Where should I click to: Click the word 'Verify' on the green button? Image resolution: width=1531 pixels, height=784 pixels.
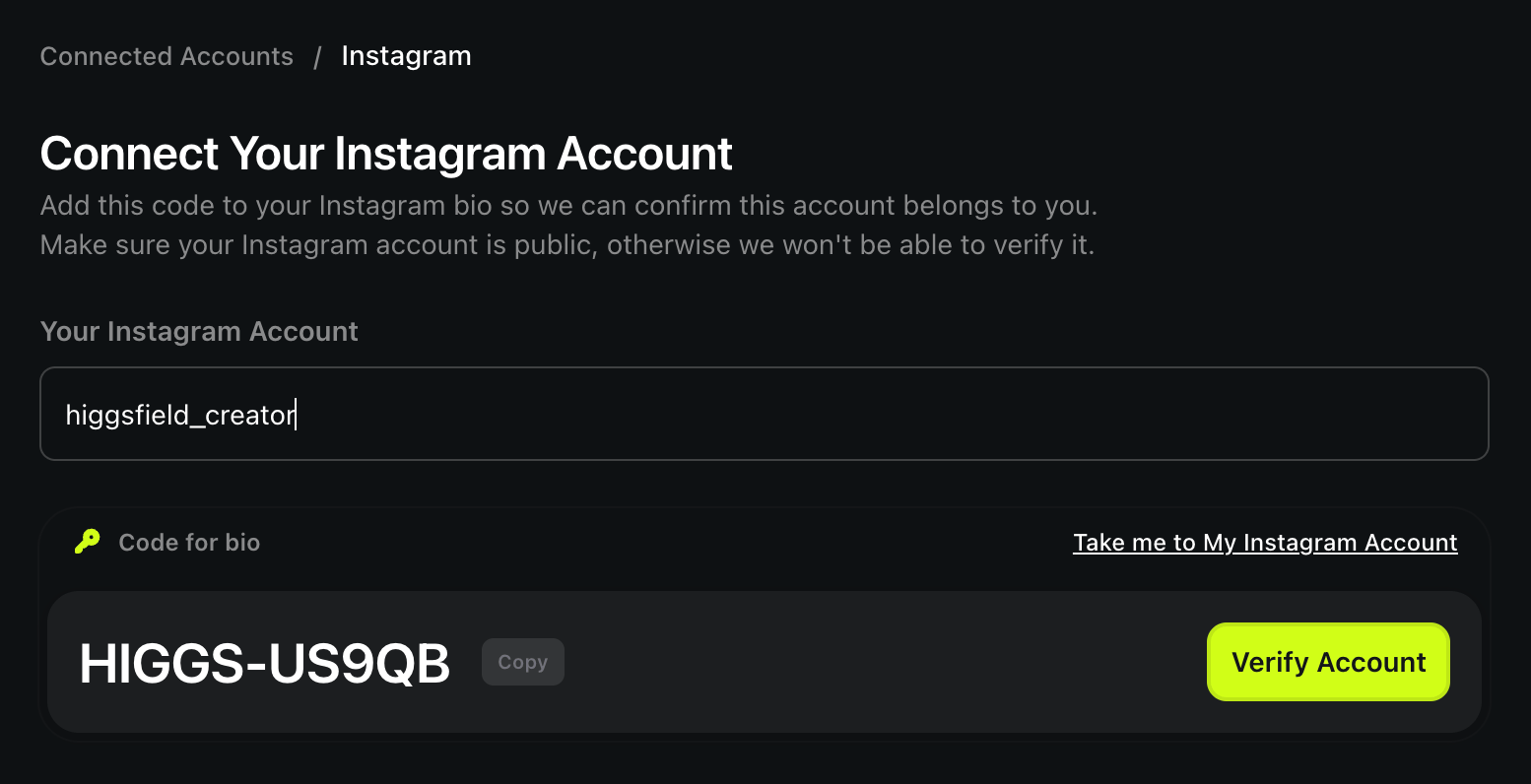point(1270,663)
